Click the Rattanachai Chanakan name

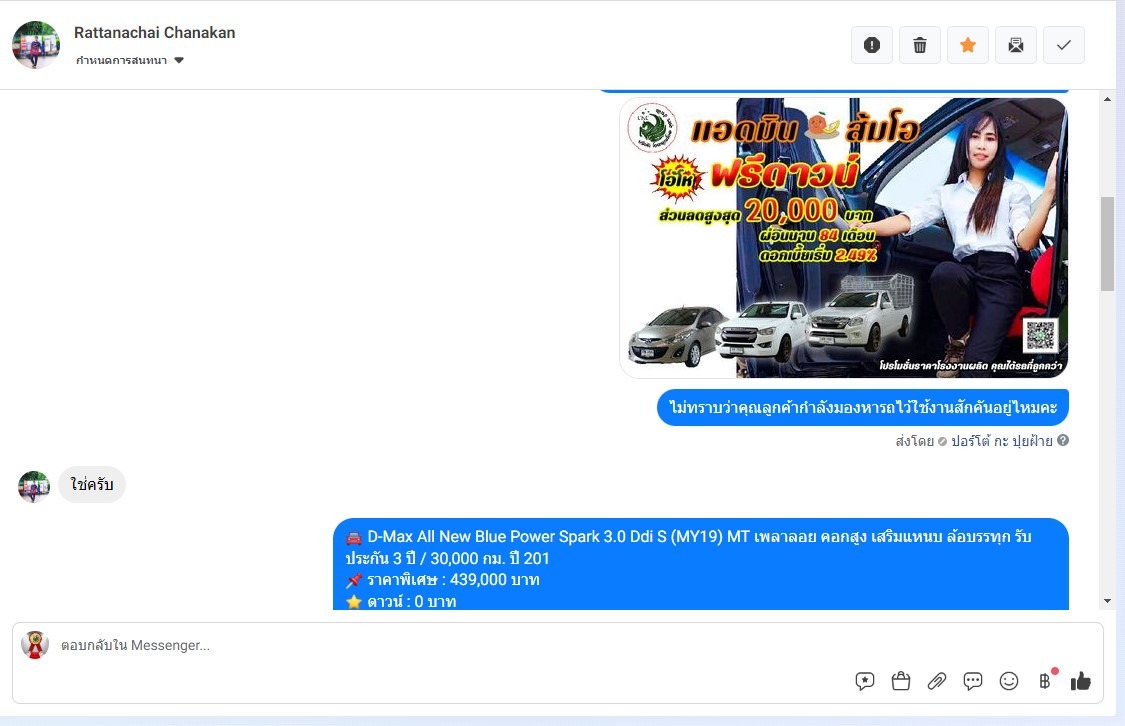(x=154, y=32)
